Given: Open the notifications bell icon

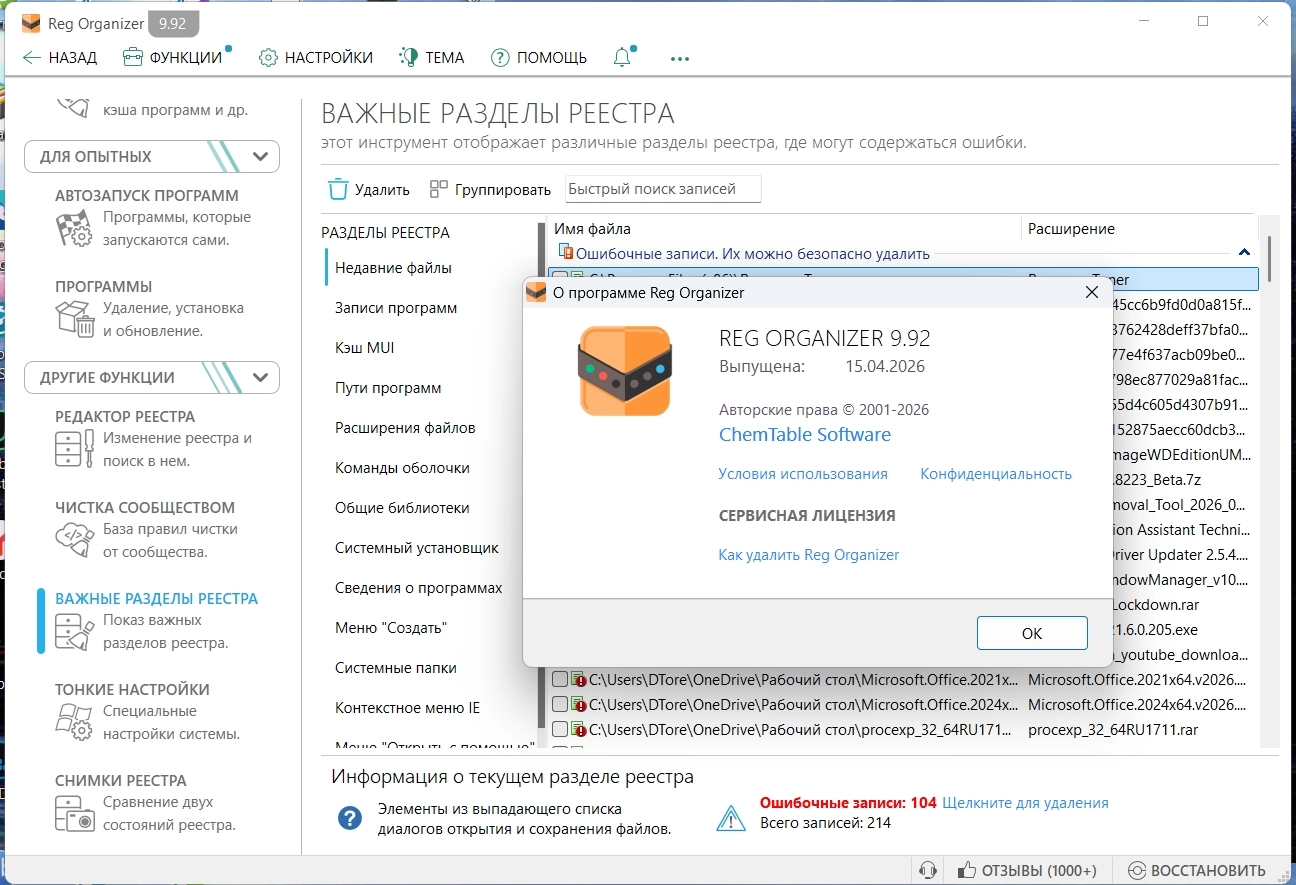Looking at the screenshot, I should pyautogui.click(x=622, y=57).
